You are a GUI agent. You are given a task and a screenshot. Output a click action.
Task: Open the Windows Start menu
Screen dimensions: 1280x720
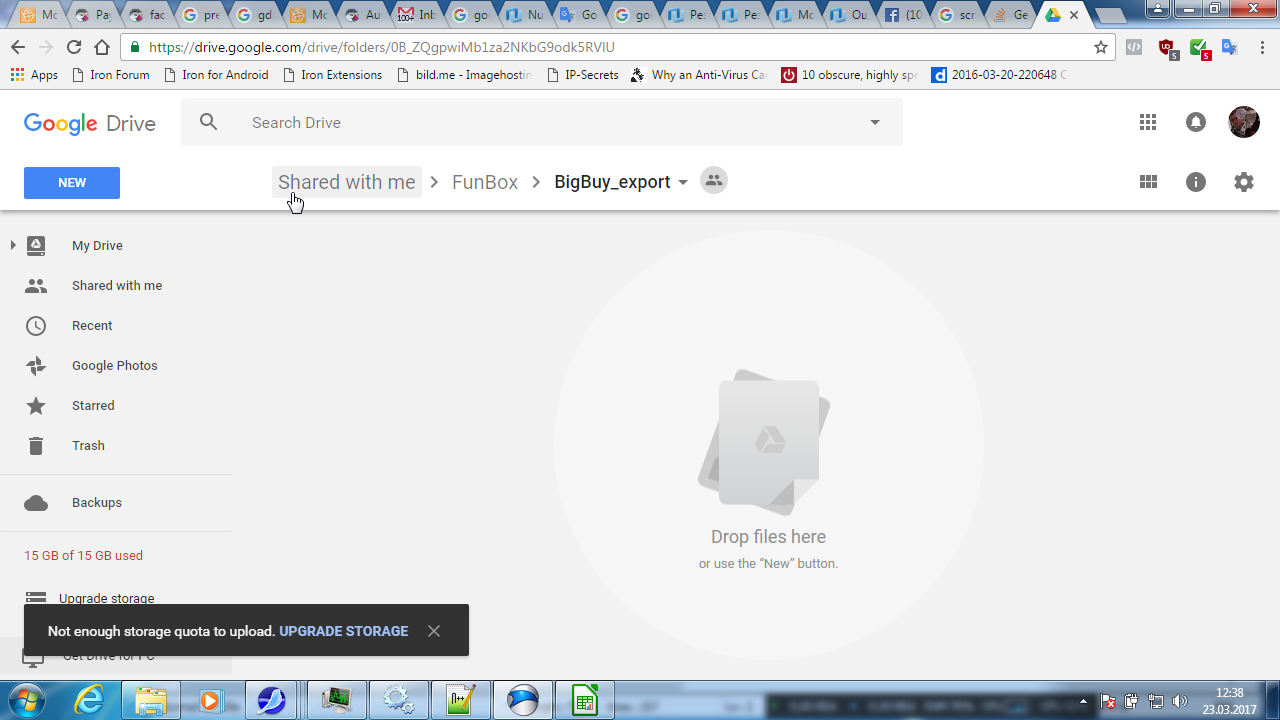tap(25, 700)
